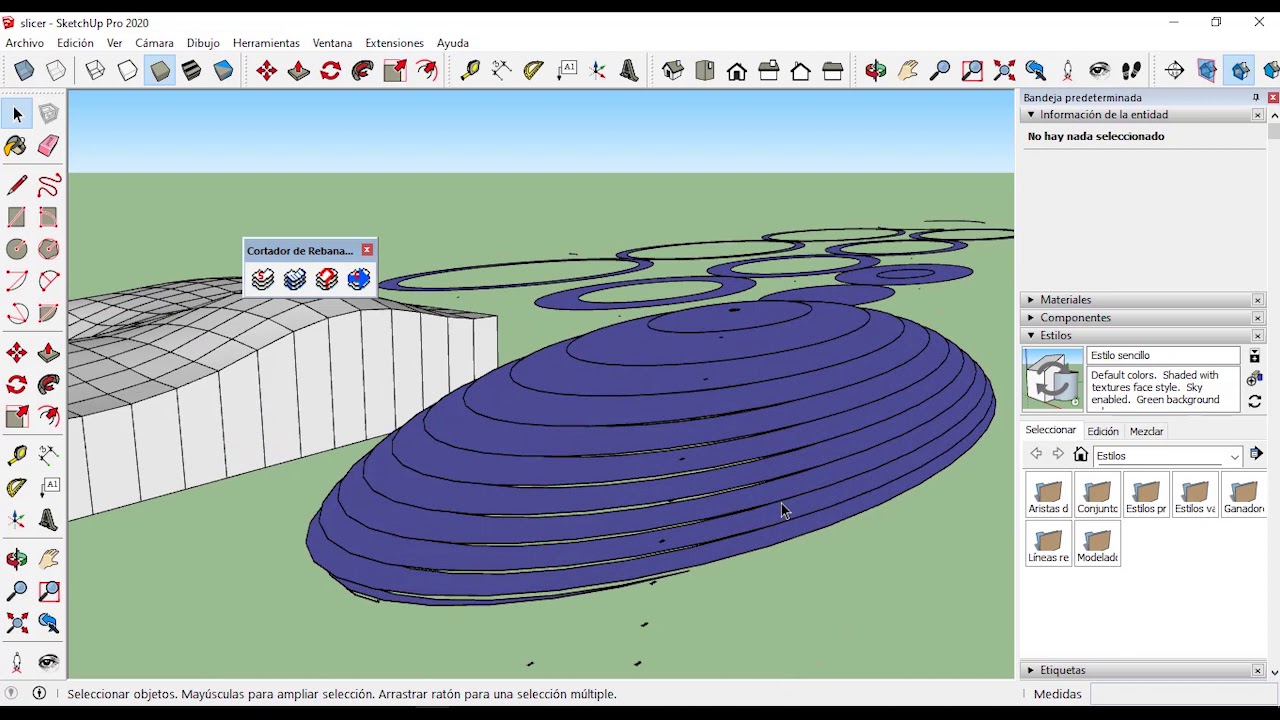Switch to the Edición tab in Estilos

click(x=1103, y=431)
